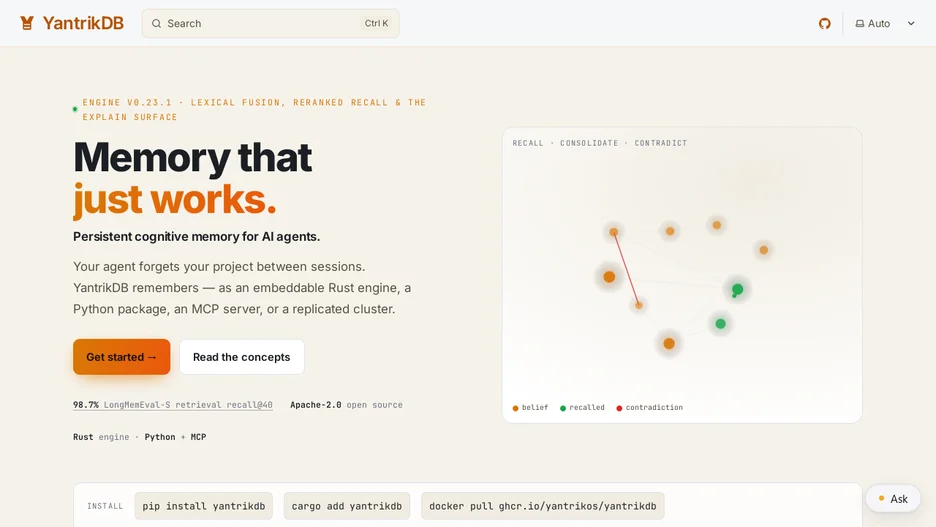
Task: Expand the theme selector chevron
Action: [x=911, y=23]
